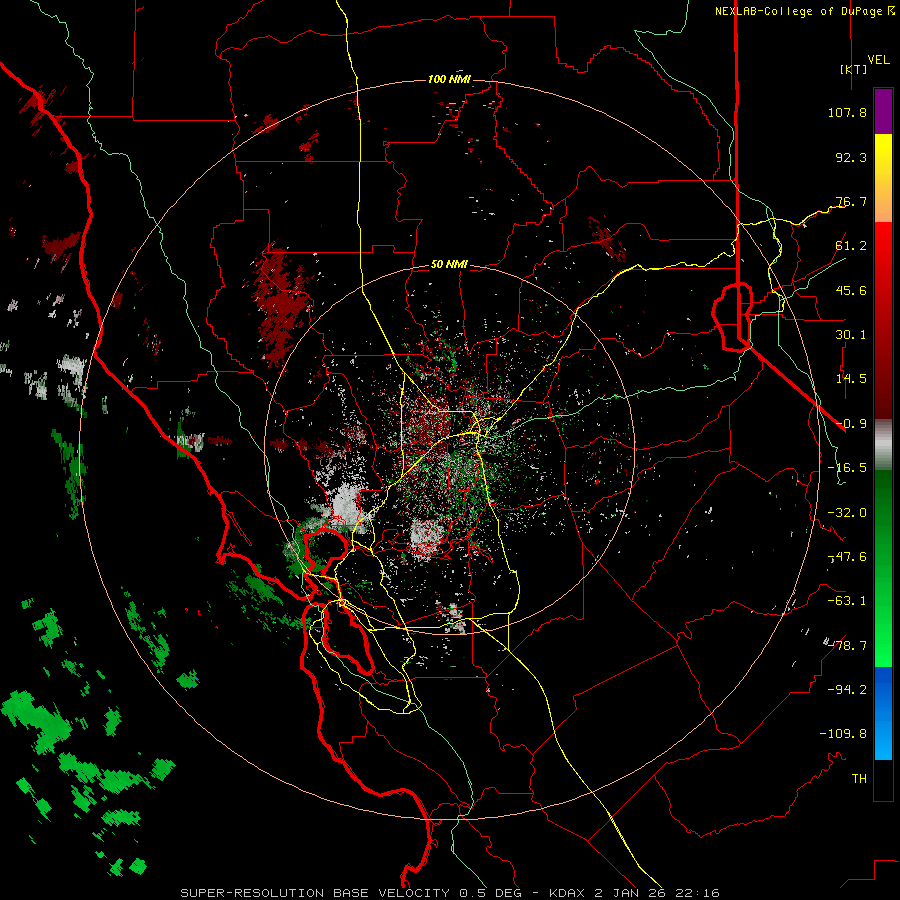Pick the yellow segment of the velocity scale

tap(883, 178)
